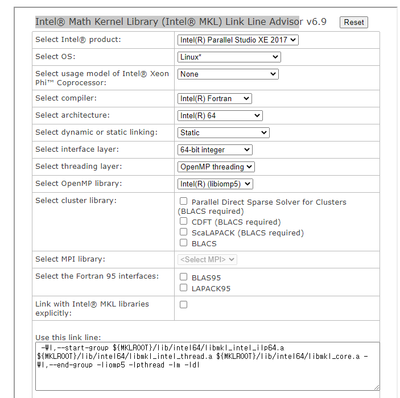Click the 'Select OpenMP library:' label
This screenshot has height=398, width=400.
pos(79,183)
